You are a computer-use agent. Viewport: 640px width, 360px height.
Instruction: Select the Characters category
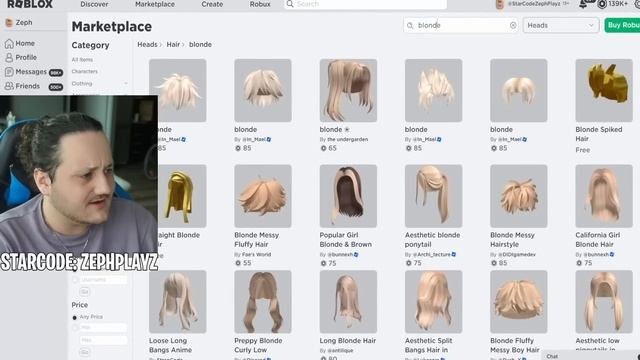coord(84,71)
